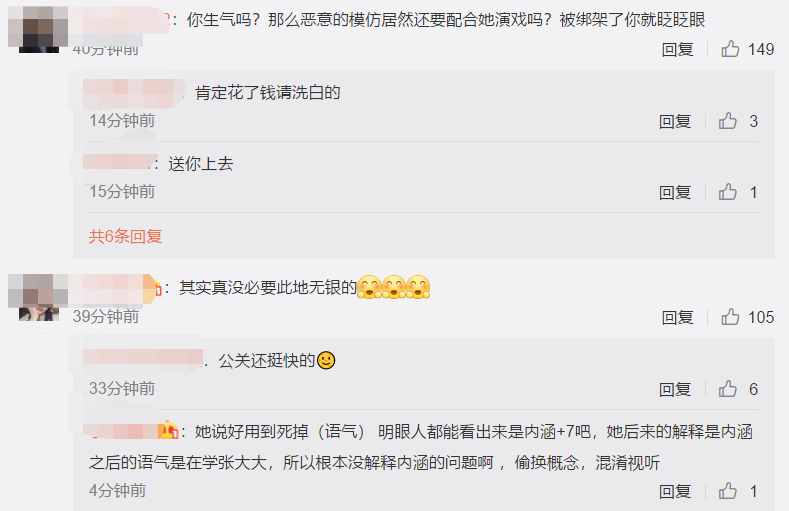Click the smiley emoji after '公关还挺快的'

[326, 360]
